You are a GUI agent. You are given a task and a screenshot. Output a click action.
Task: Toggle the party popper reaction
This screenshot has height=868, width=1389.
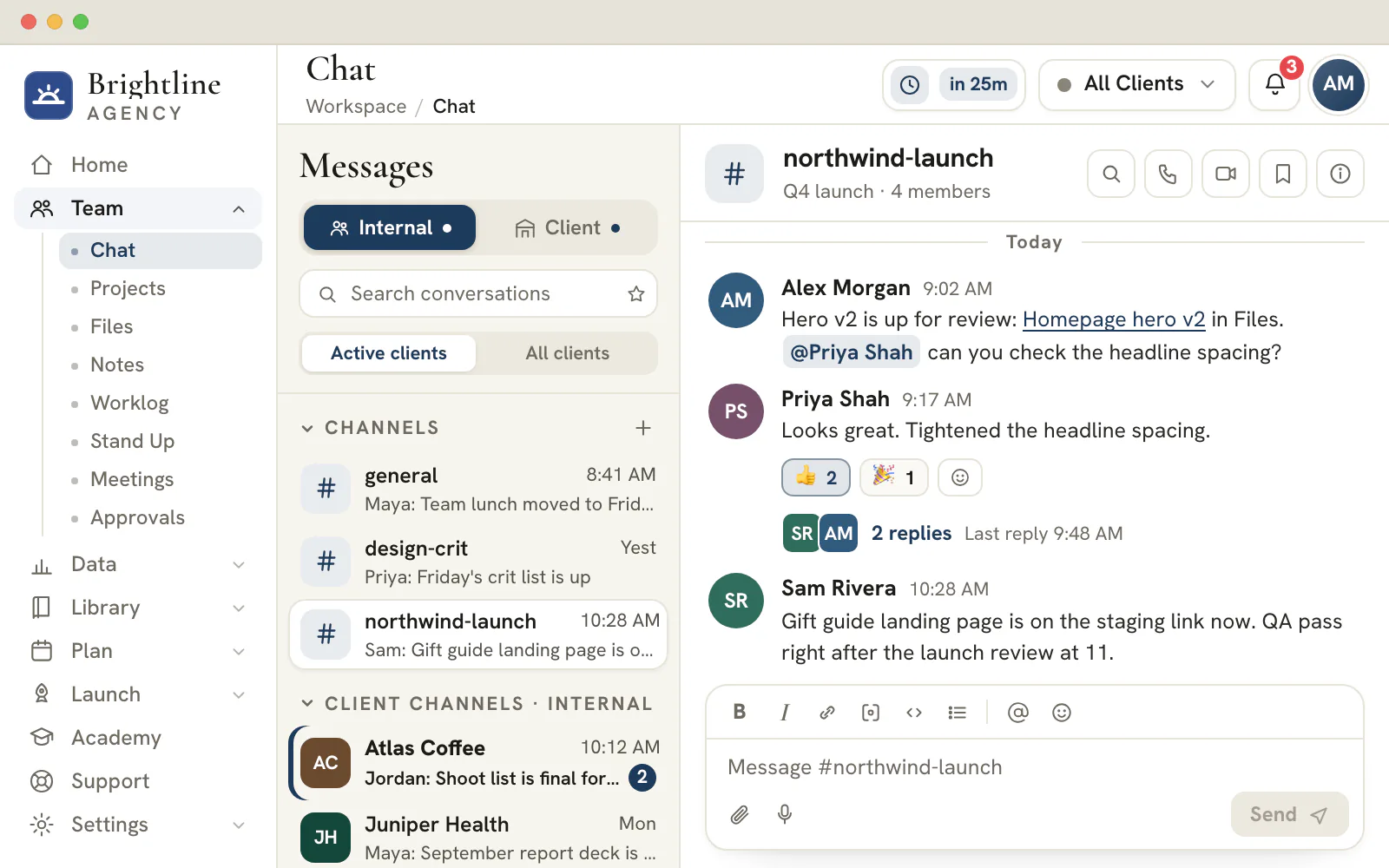coord(894,477)
